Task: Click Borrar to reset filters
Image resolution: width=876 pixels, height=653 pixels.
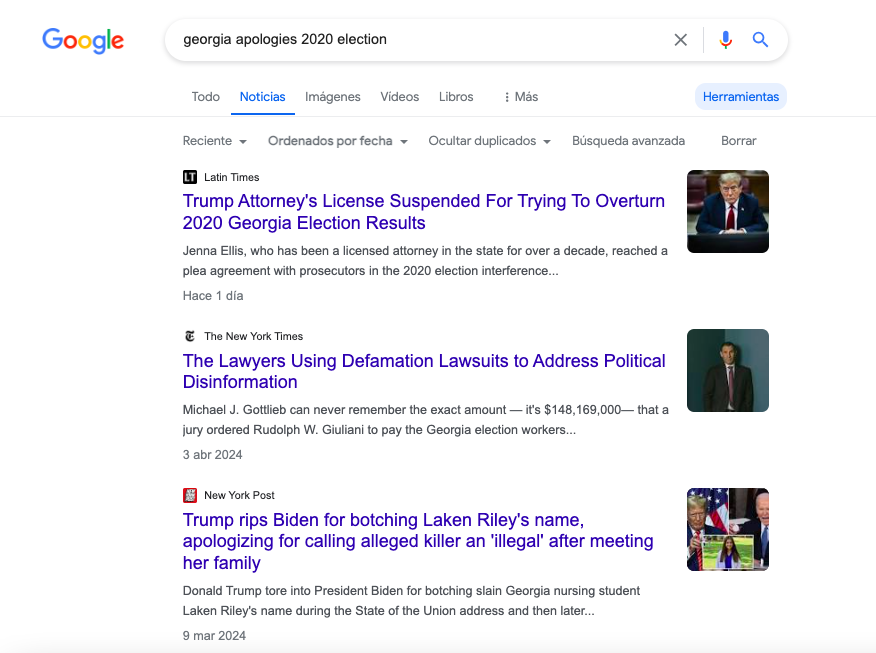Action: tap(739, 141)
